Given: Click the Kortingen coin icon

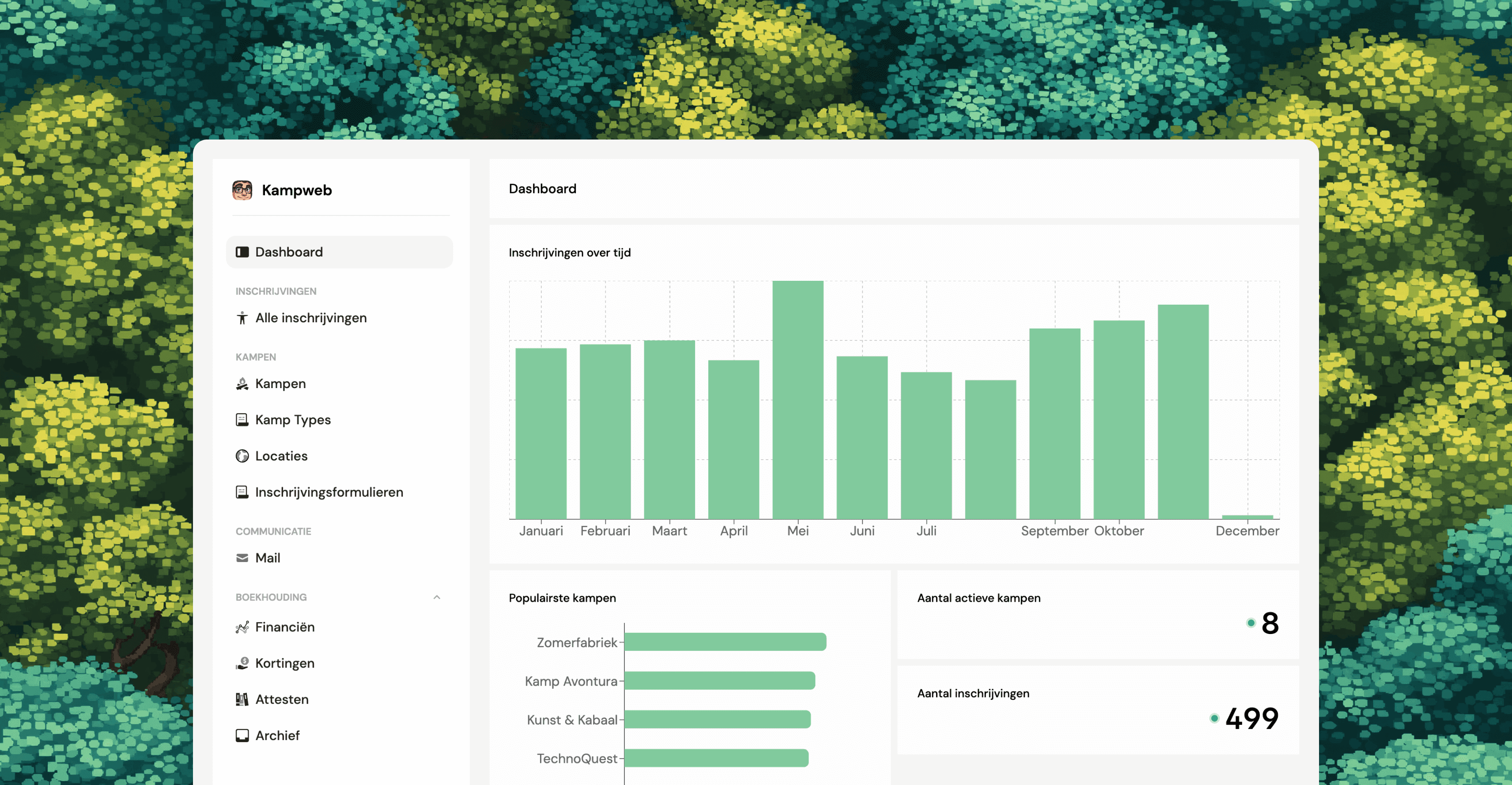Looking at the screenshot, I should point(242,664).
